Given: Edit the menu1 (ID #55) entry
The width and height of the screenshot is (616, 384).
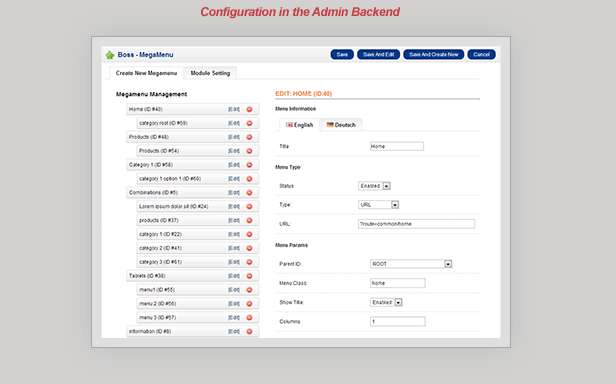Looking at the screenshot, I should (x=234, y=290).
